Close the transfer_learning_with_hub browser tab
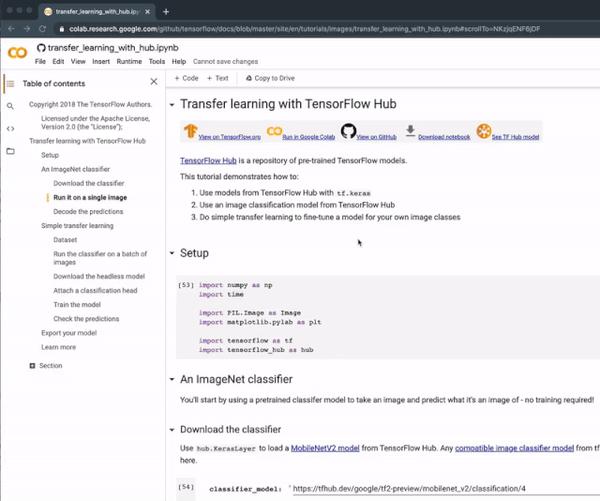600x501 pixels. click(147, 12)
